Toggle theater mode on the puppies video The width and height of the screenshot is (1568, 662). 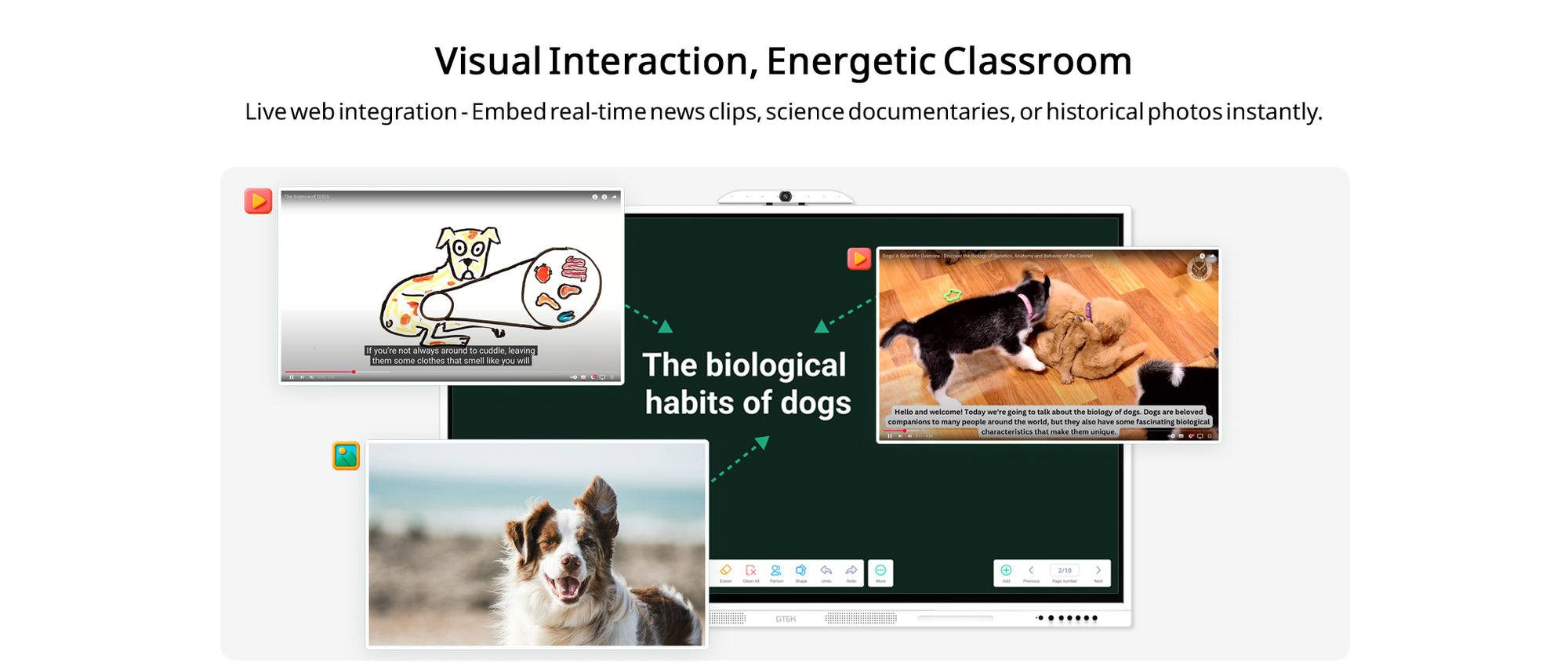[x=1200, y=436]
